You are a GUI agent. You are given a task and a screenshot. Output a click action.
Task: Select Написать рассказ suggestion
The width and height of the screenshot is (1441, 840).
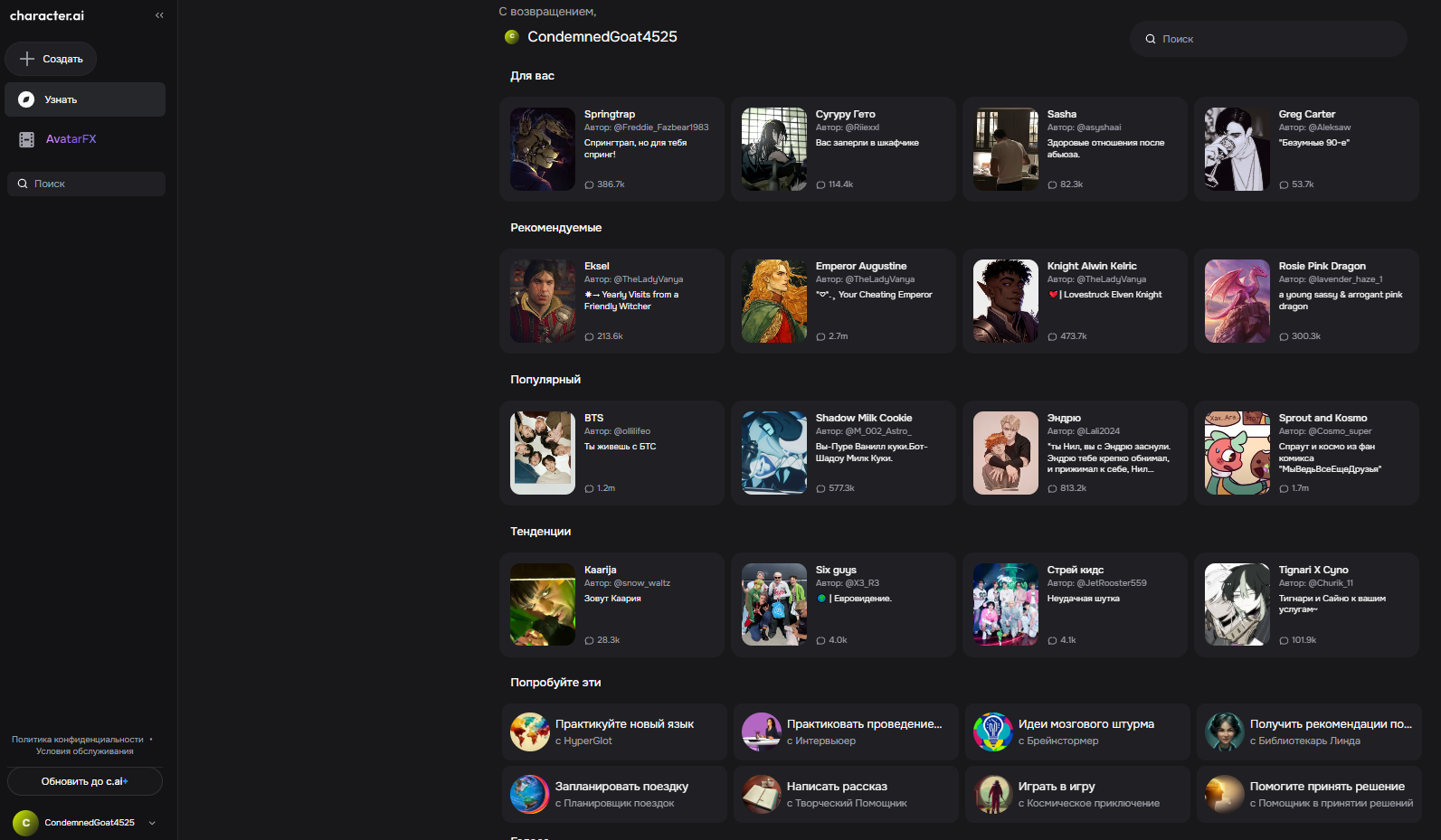846,795
